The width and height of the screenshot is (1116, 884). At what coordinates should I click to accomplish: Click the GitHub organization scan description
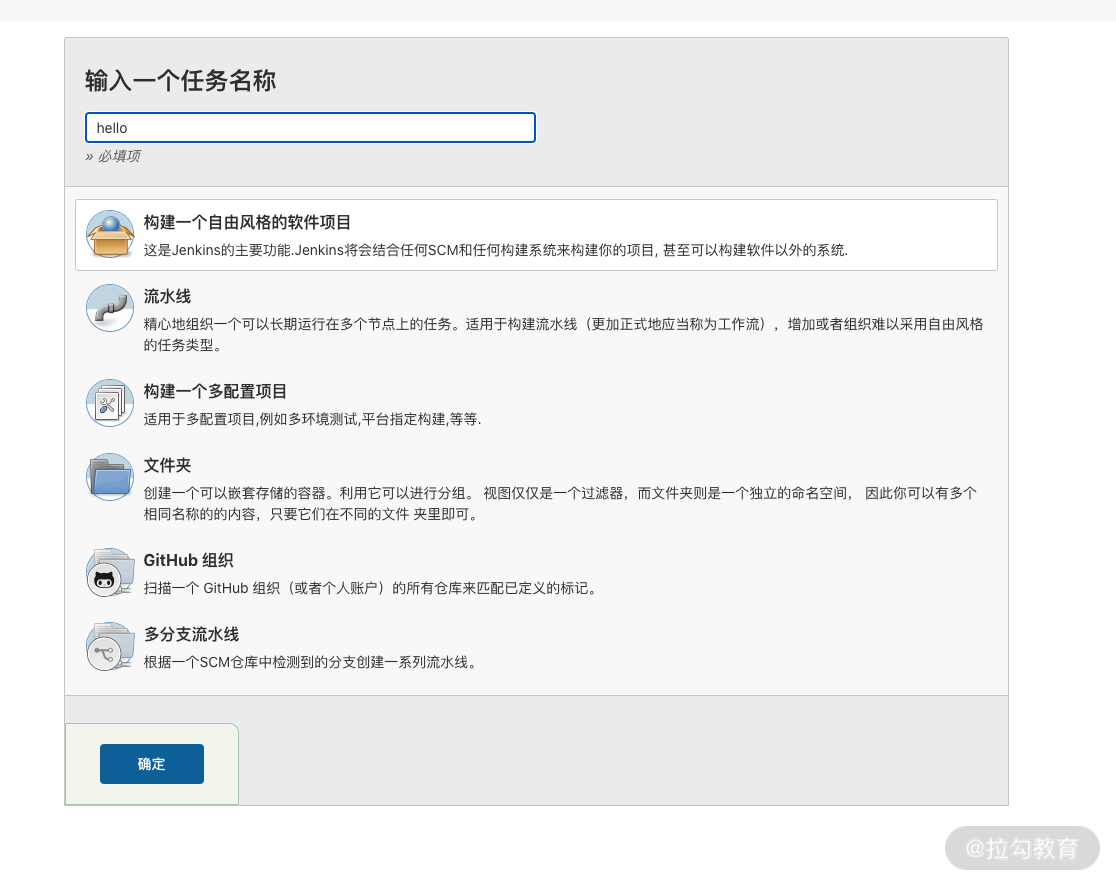[370, 588]
